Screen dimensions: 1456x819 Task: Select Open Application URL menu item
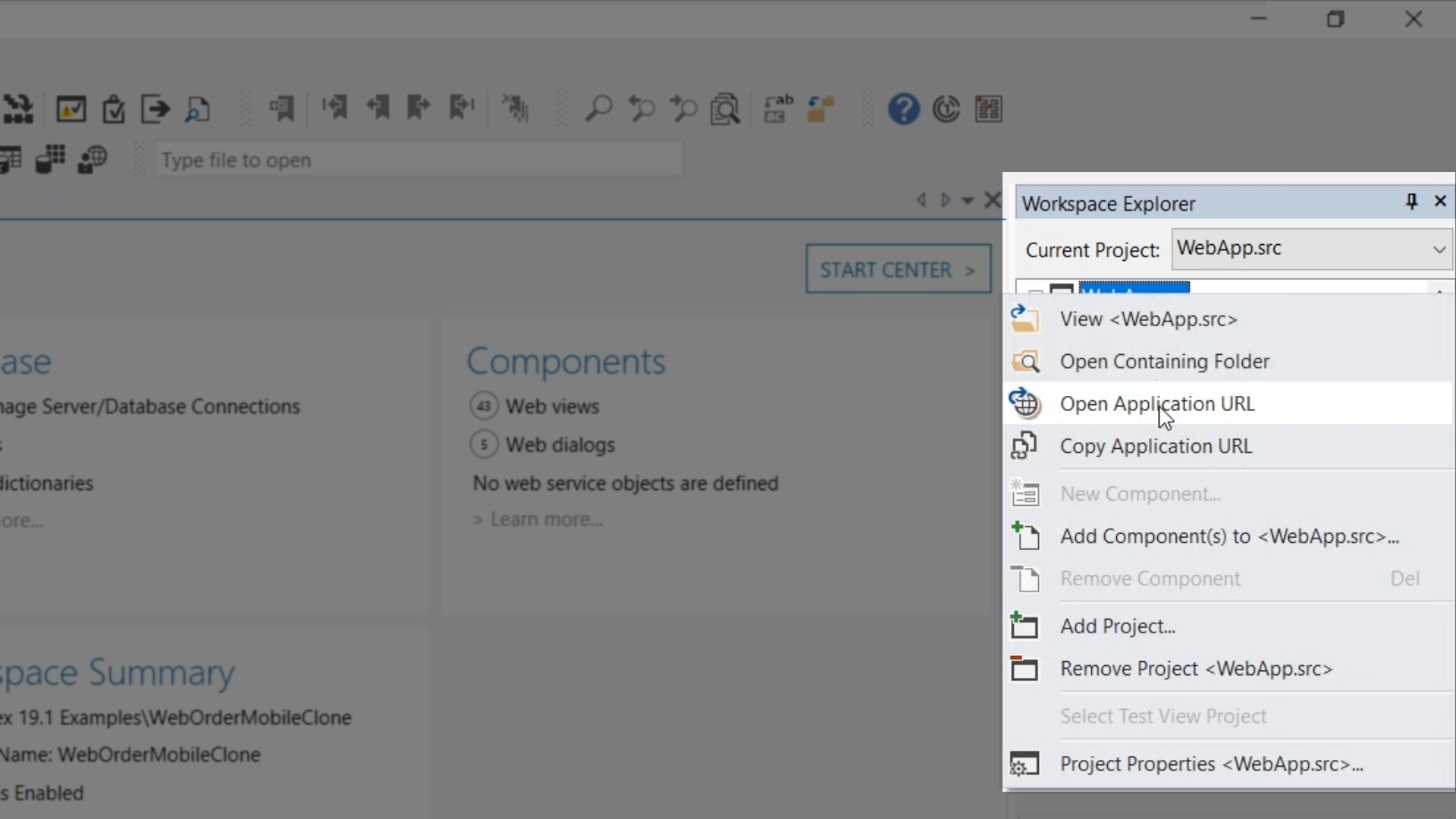coord(1157,403)
